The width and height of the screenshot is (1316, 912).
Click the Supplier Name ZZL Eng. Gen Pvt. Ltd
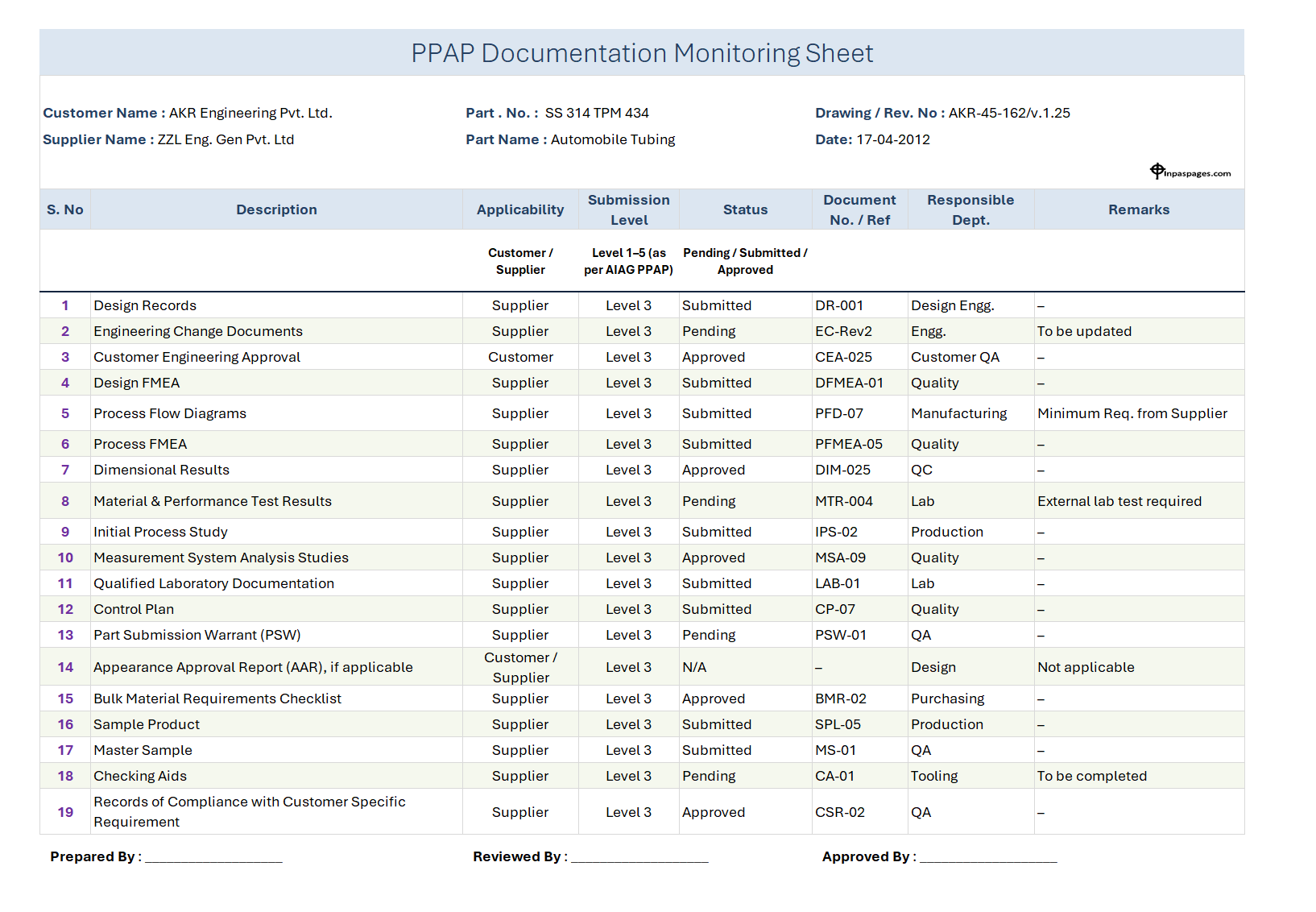226,139
